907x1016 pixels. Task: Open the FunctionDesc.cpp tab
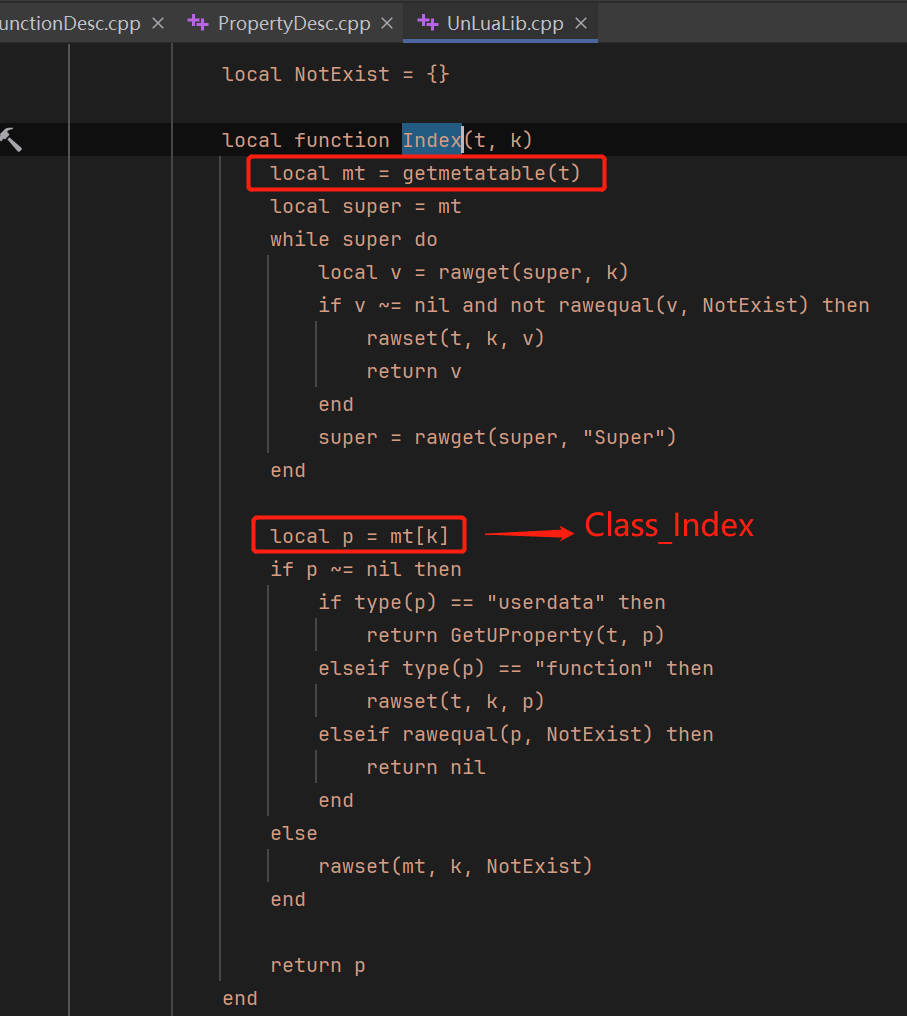(x=70, y=22)
